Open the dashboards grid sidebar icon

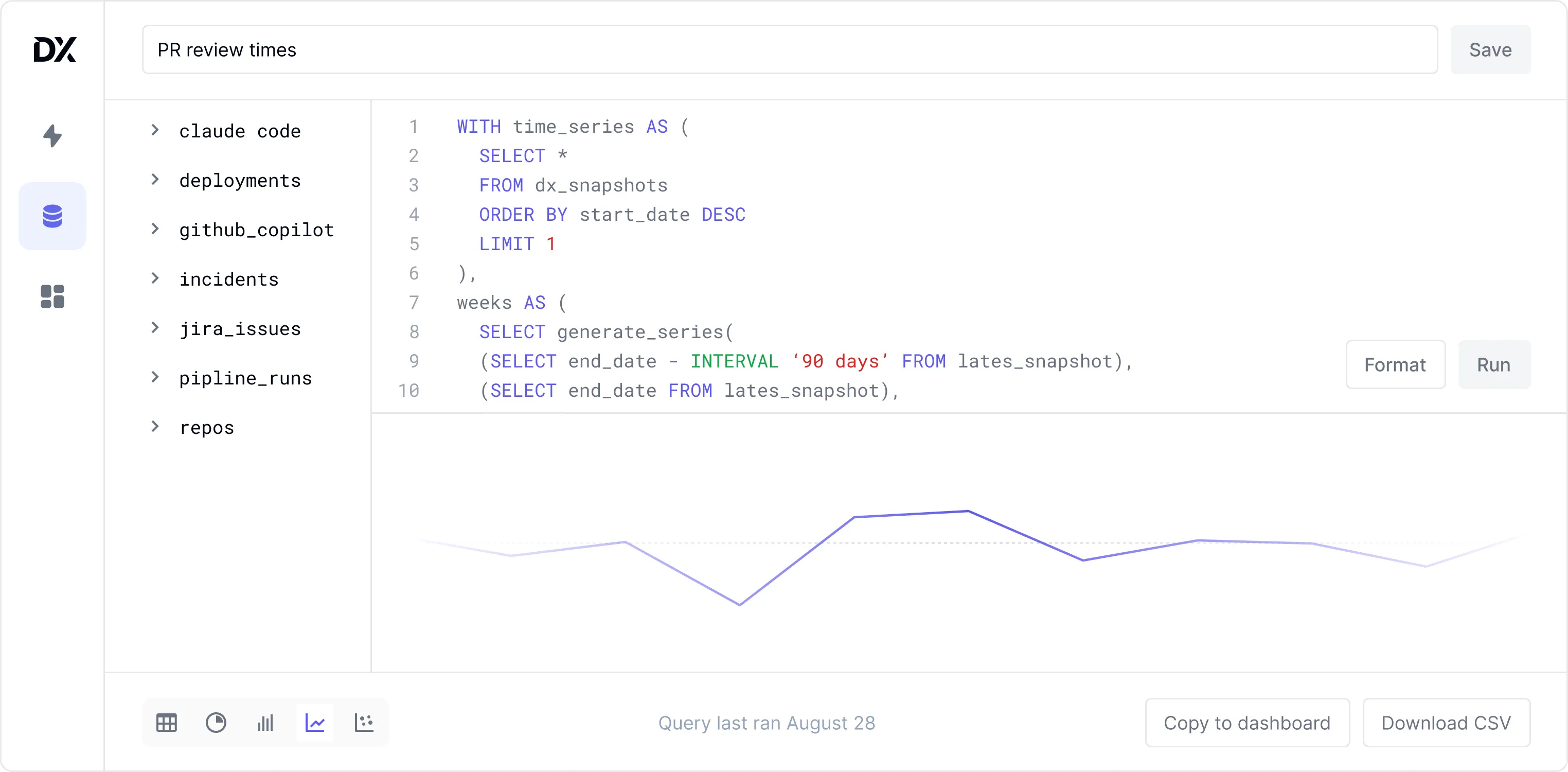point(52,296)
